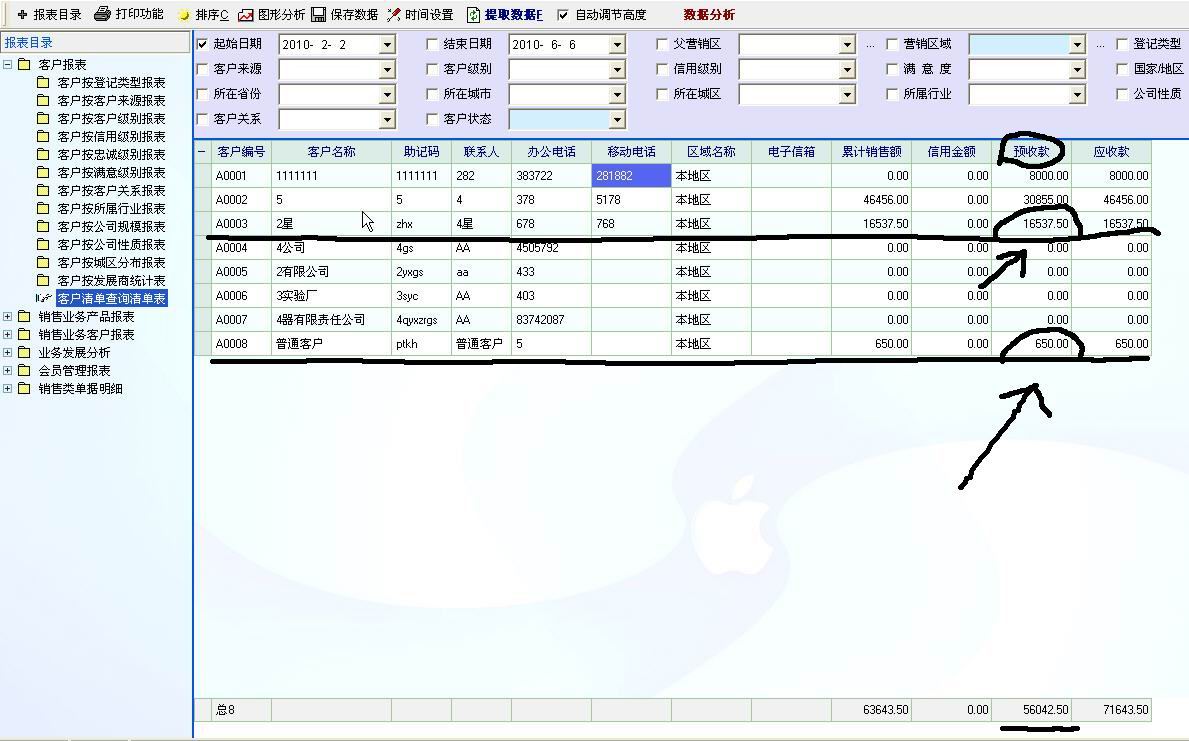Open 会员管理报表 tree item

click(74, 371)
